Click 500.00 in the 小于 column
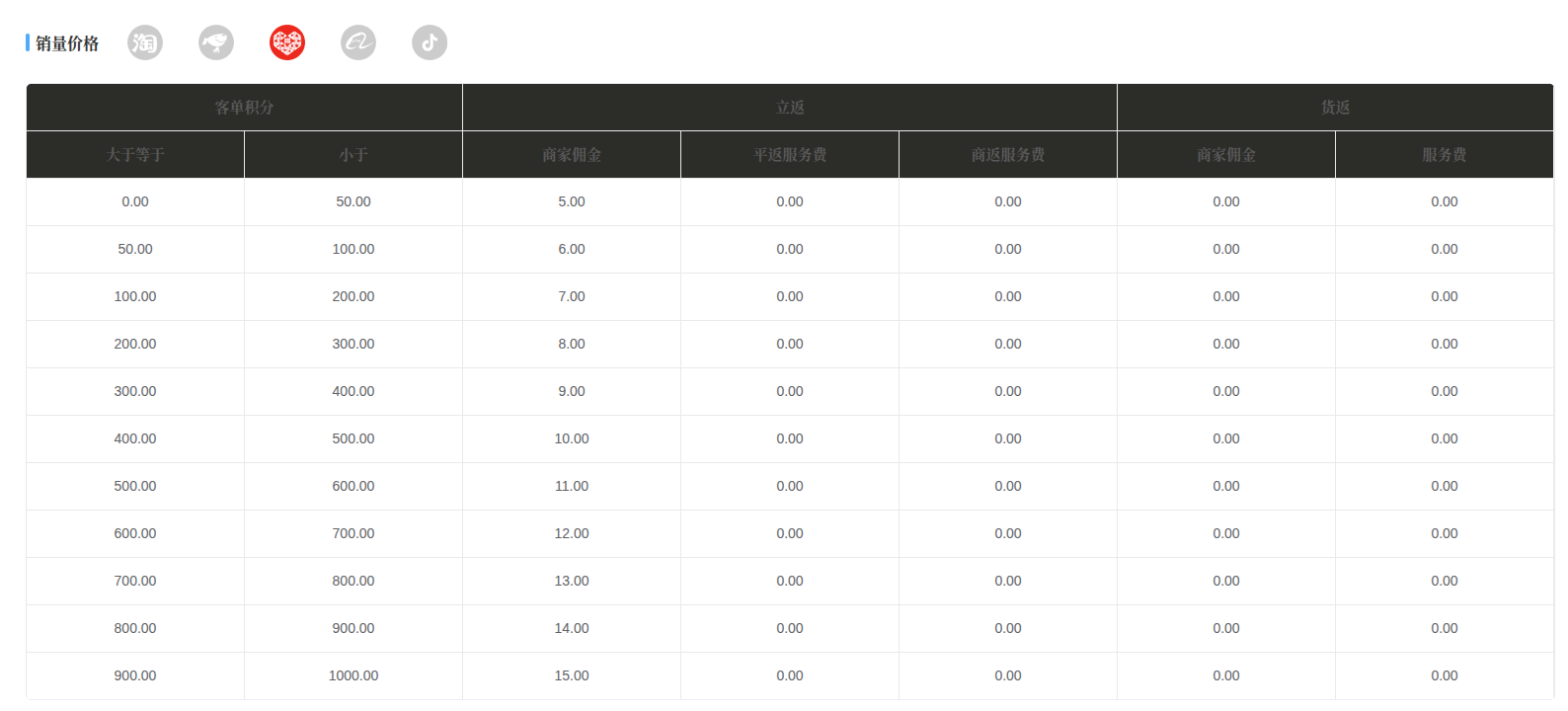 point(353,438)
